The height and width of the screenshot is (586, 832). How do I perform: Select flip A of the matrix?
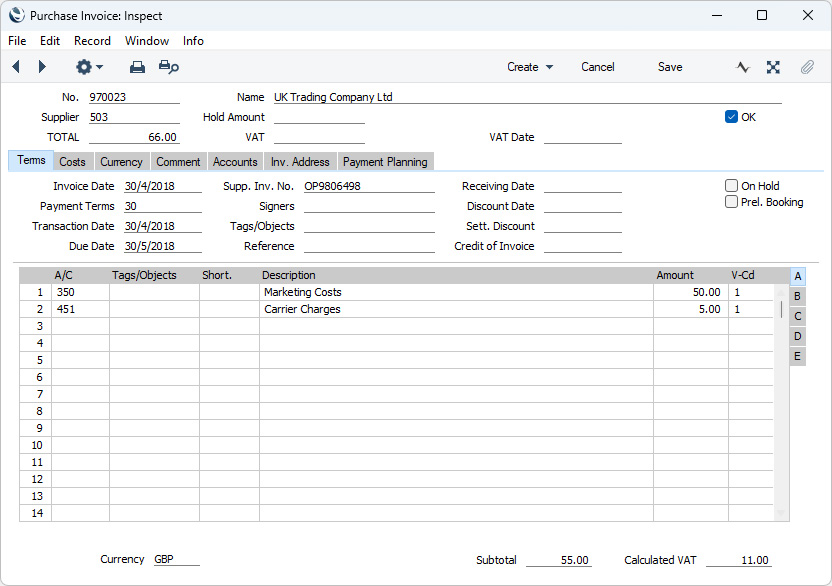point(798,276)
